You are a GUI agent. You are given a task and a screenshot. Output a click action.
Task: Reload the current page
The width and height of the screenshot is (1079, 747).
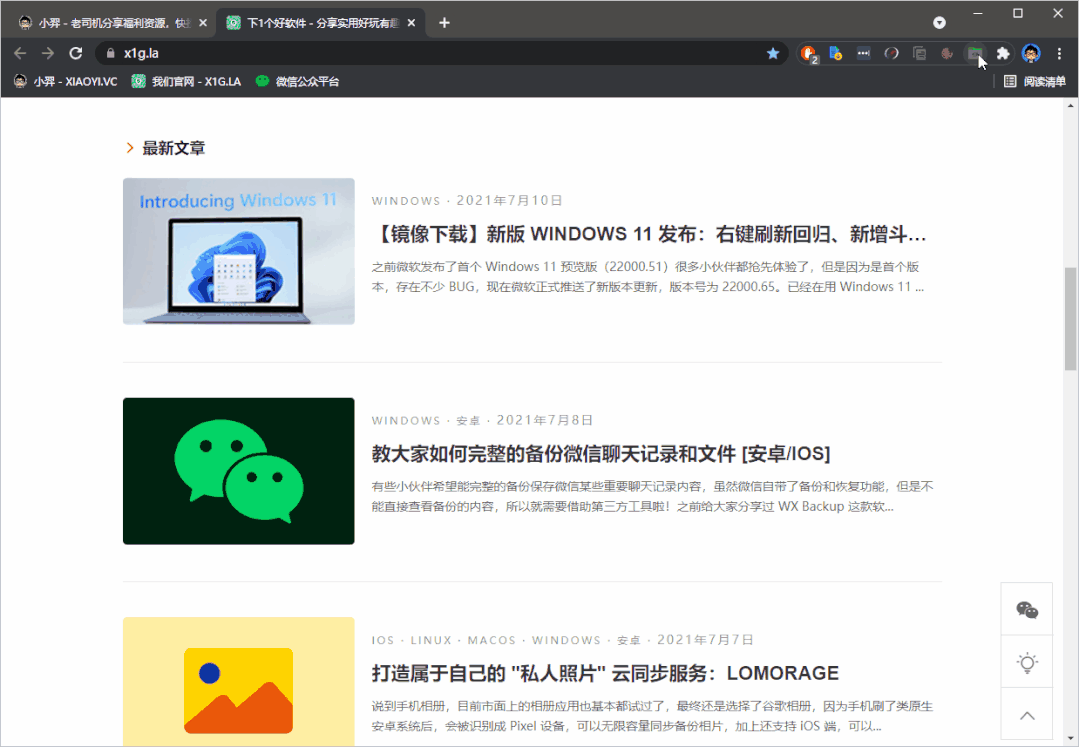[x=76, y=53]
